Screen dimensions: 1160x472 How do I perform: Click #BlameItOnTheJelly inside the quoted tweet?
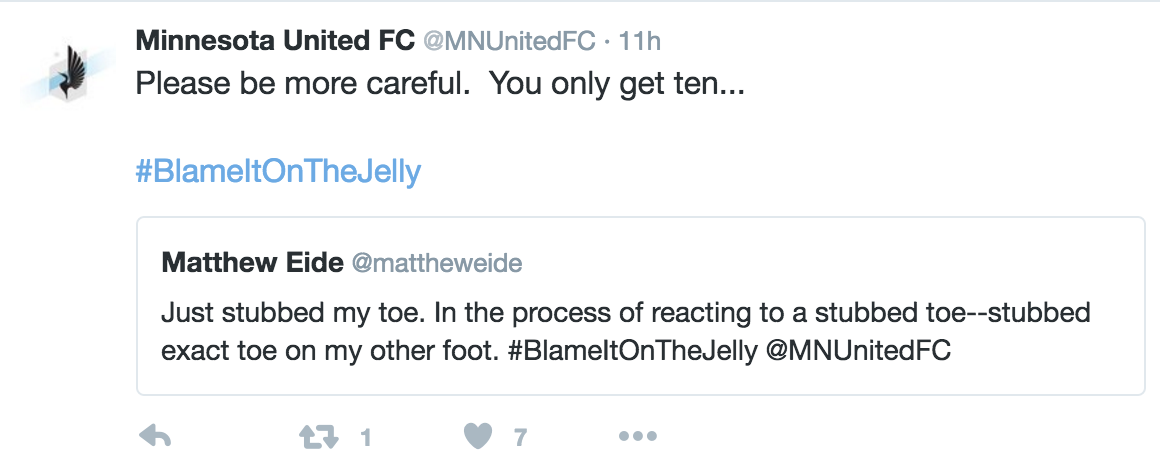pos(633,351)
